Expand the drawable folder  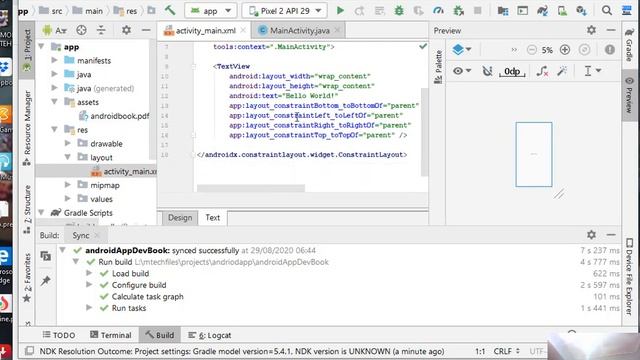tap(68, 143)
